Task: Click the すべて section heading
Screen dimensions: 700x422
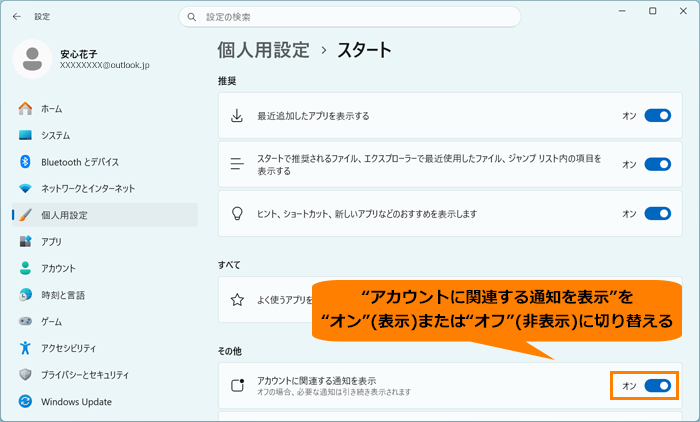Action: tap(229, 265)
